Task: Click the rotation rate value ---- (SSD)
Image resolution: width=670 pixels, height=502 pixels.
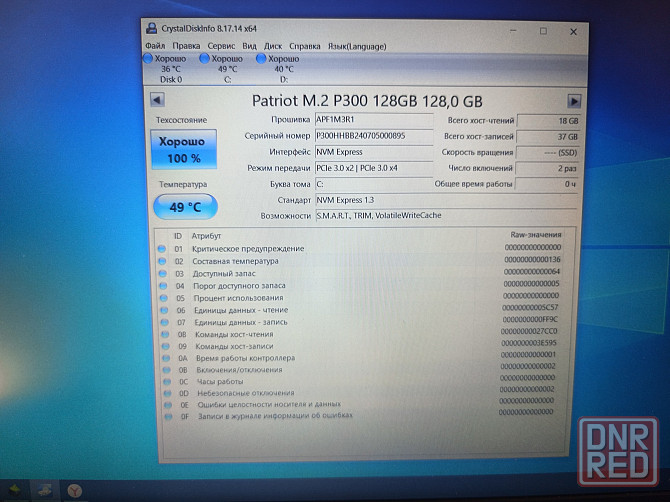Action: pos(547,153)
